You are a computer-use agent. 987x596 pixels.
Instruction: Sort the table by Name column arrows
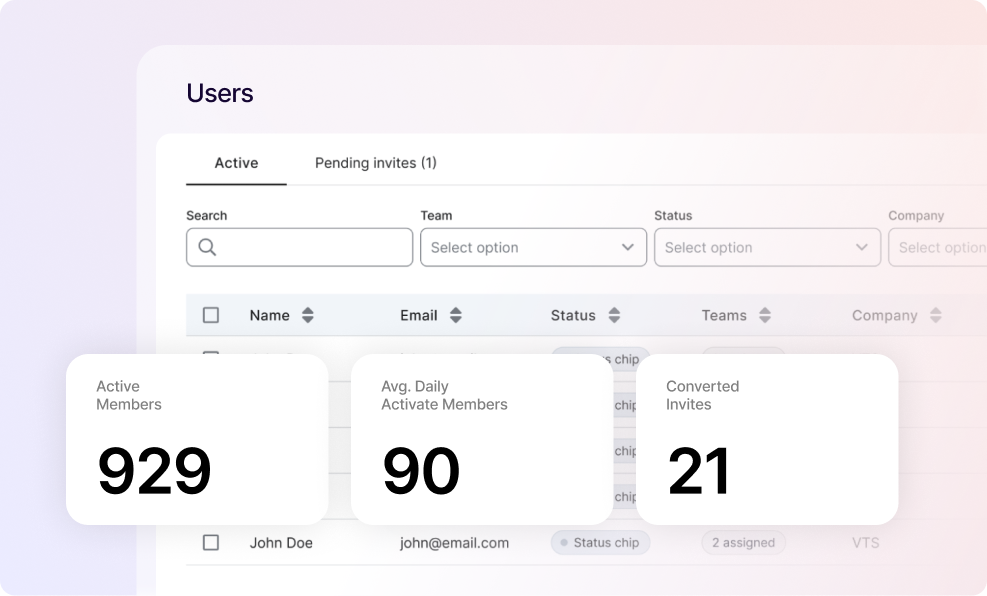point(308,315)
